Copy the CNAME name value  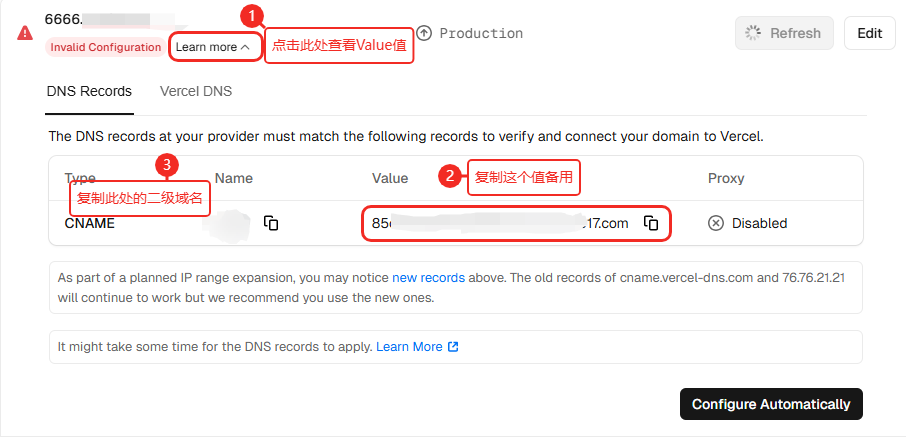coord(271,223)
